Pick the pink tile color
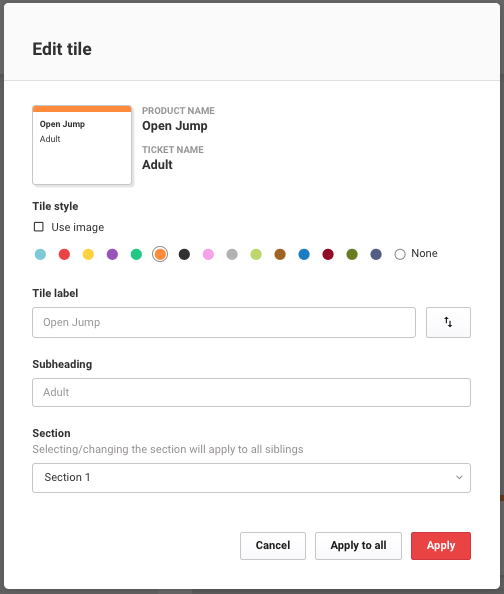The width and height of the screenshot is (504, 594). click(208, 254)
